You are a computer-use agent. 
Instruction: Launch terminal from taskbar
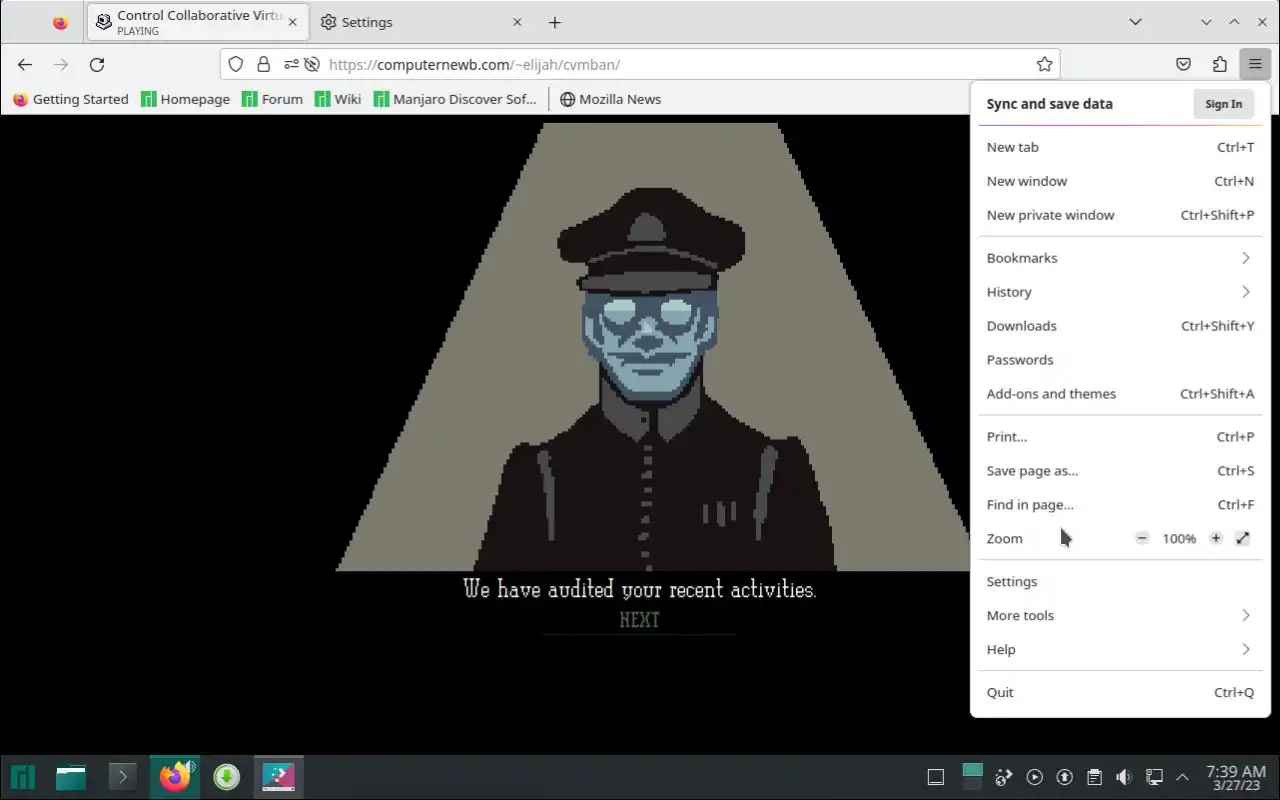[122, 776]
